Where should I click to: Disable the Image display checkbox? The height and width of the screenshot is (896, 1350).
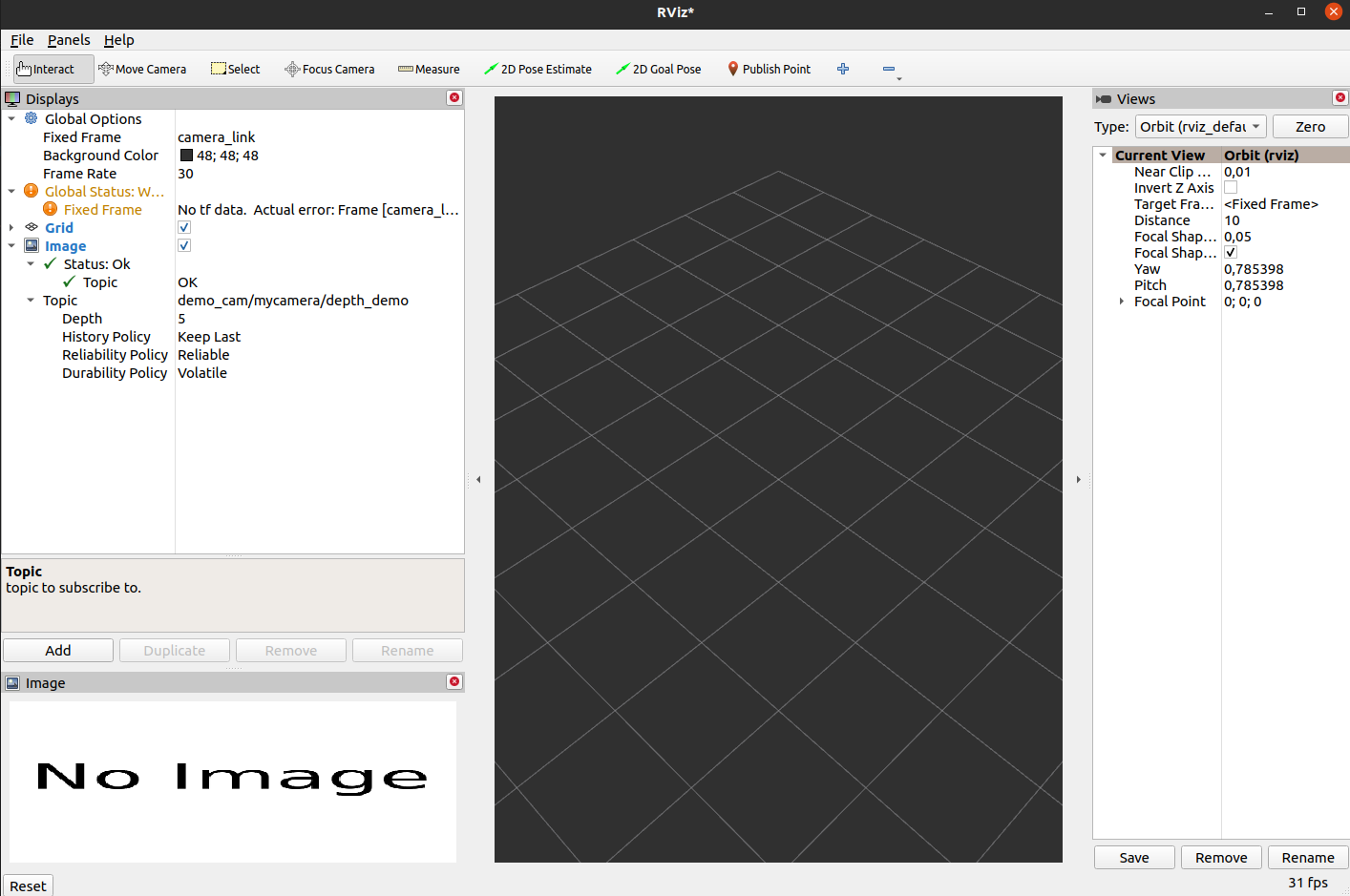pos(183,245)
